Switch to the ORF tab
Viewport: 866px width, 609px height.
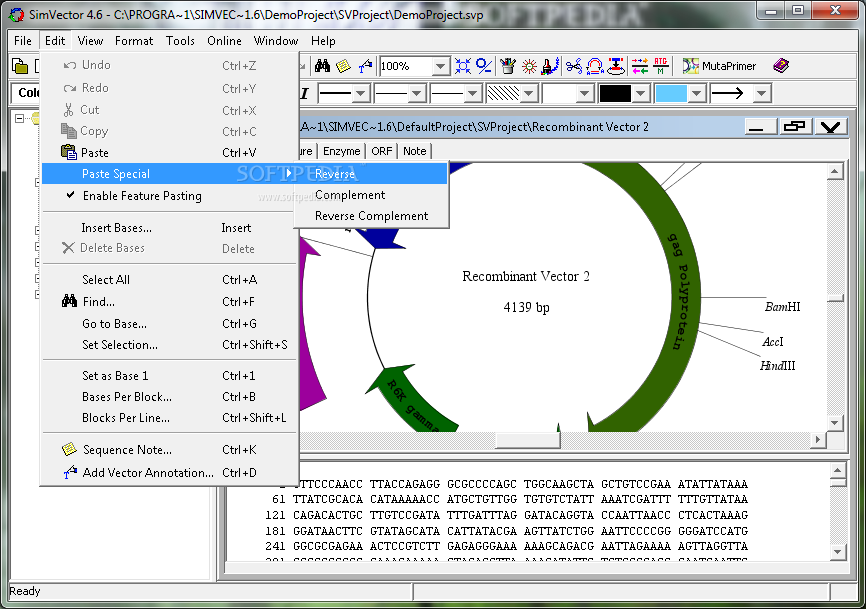(382, 151)
